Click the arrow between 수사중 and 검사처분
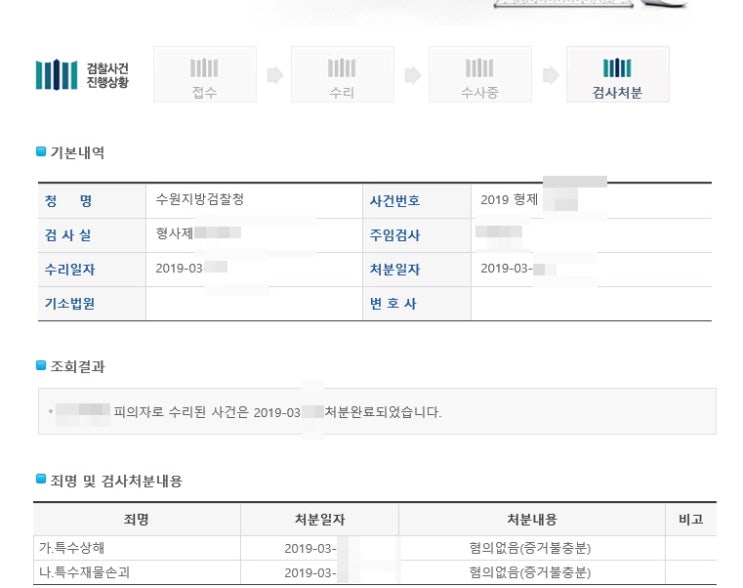This screenshot has width=743, height=588. 551,75
